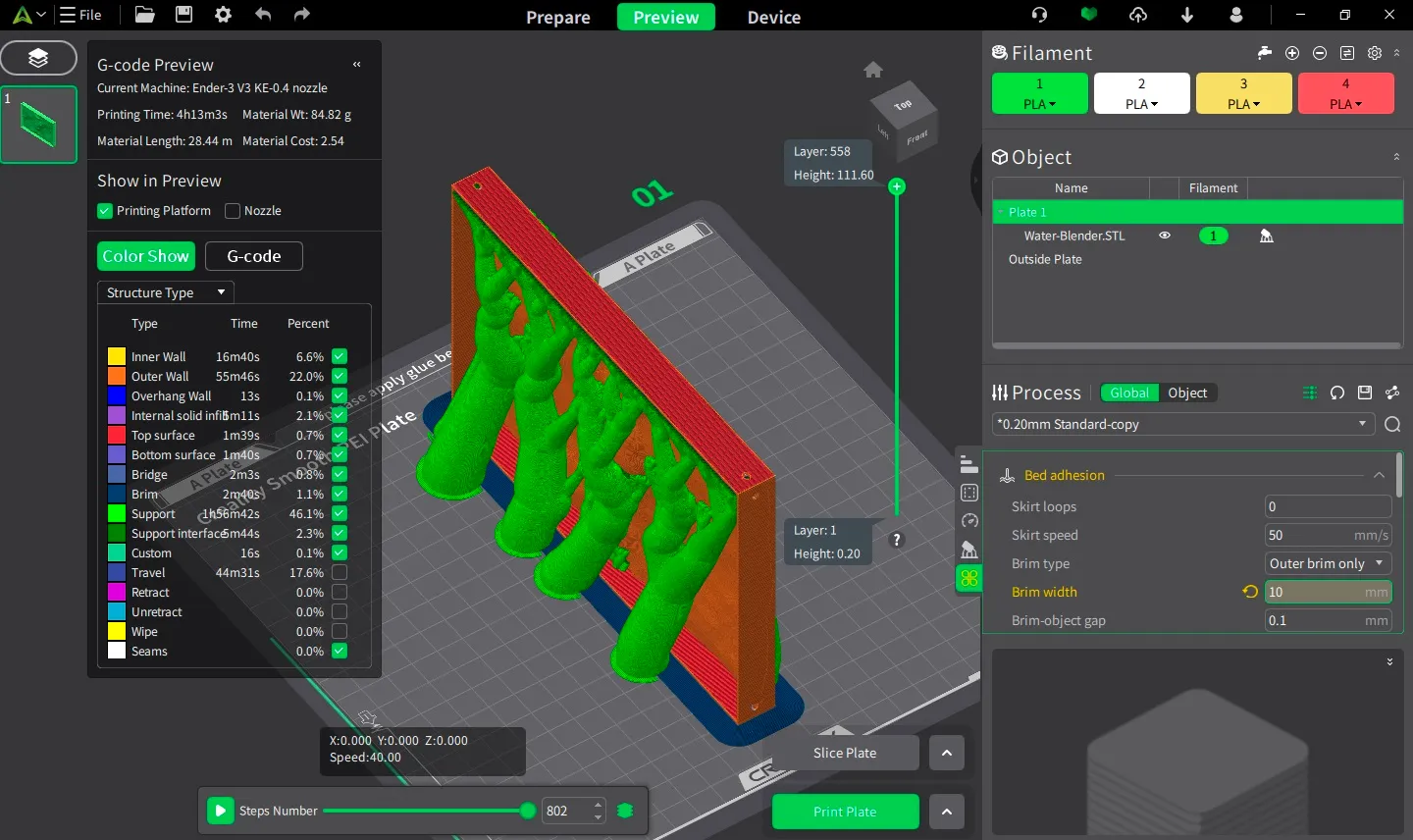The image size is (1413, 840).
Task: Remove a filament with the minus icon
Action: click(1320, 53)
